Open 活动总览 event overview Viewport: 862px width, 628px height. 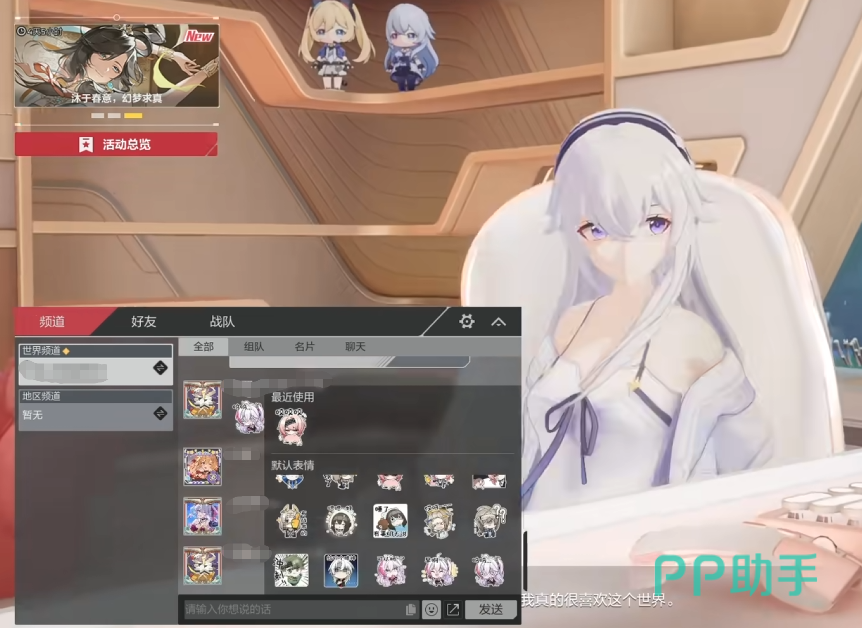(116, 145)
